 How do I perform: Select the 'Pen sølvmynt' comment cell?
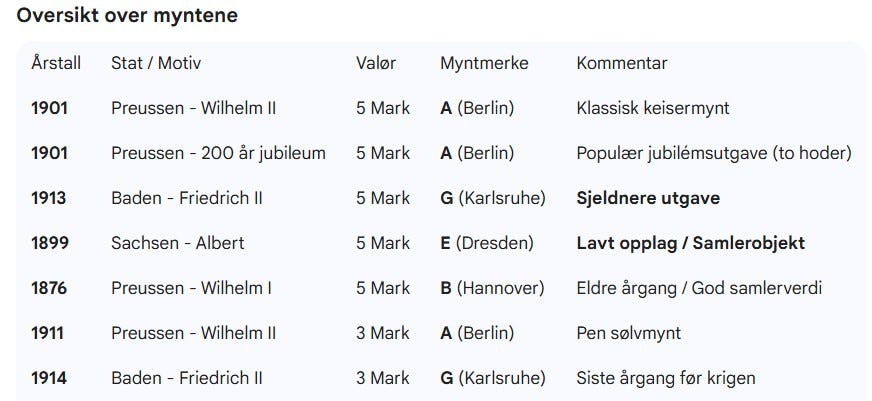[x=629, y=333]
